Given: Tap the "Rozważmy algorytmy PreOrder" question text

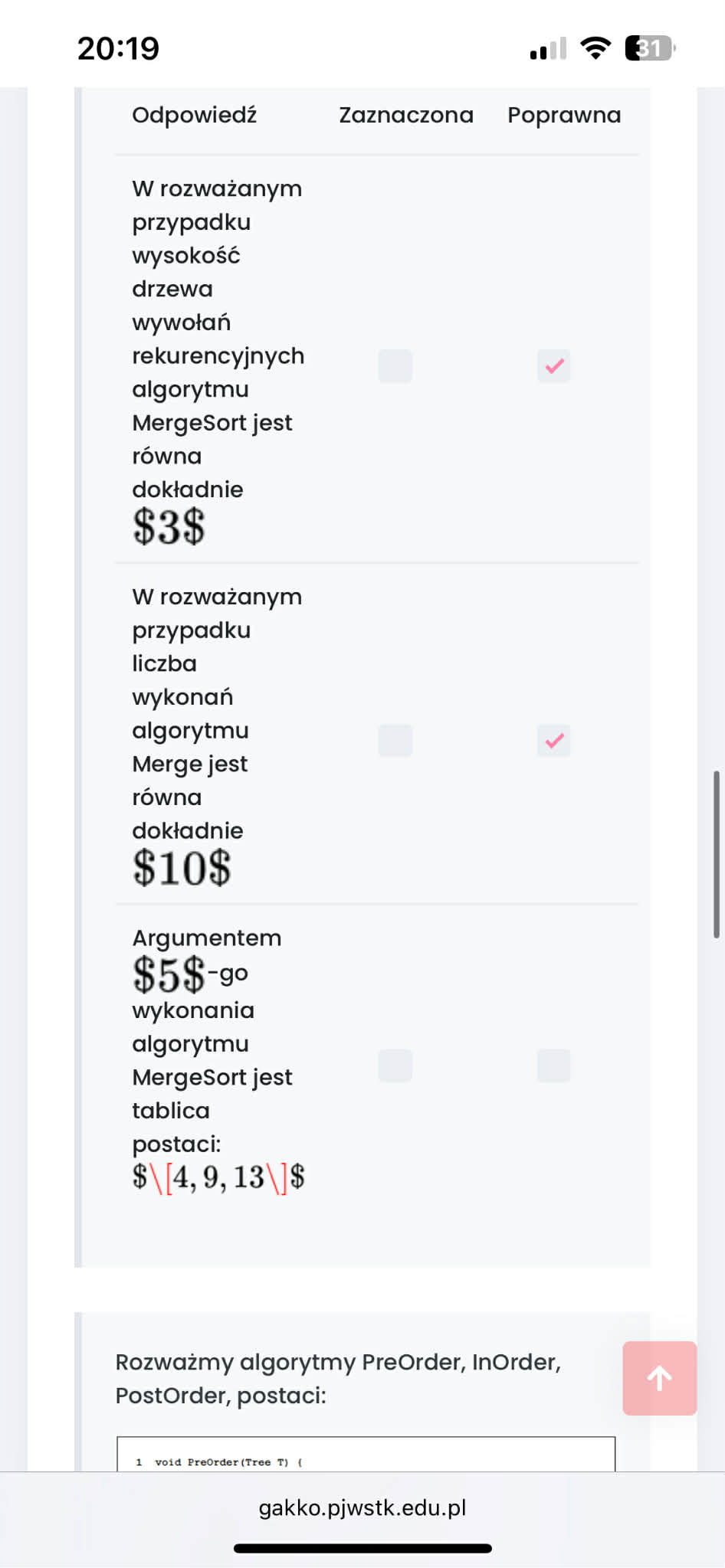Looking at the screenshot, I should (338, 1379).
